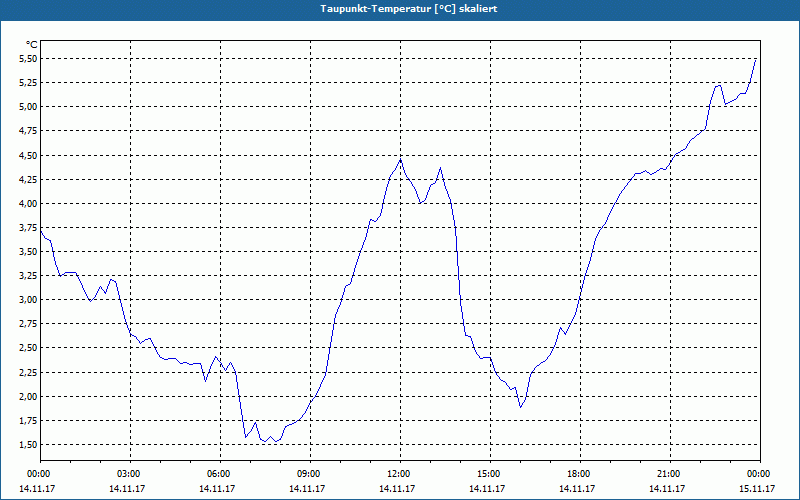This screenshot has width=800, height=500.
Task: Select the 5,25 y-axis value
Action: point(28,83)
